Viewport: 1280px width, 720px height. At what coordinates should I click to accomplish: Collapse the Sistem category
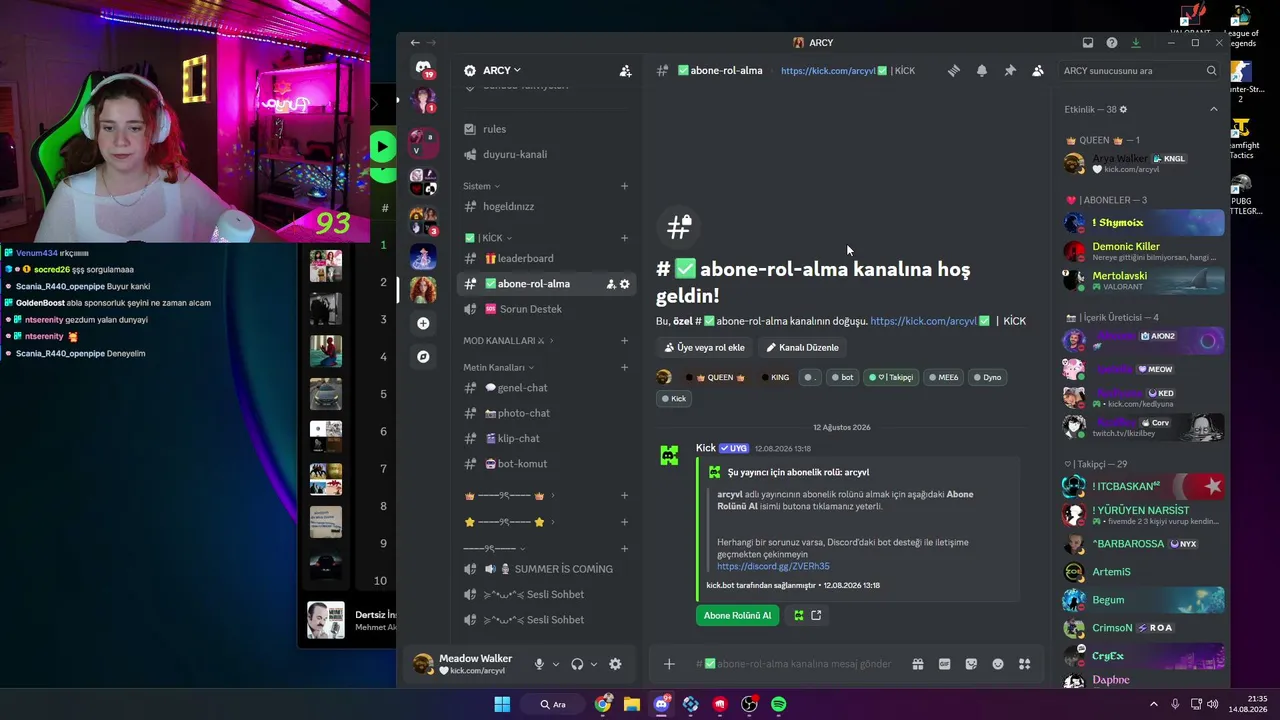pos(481,186)
